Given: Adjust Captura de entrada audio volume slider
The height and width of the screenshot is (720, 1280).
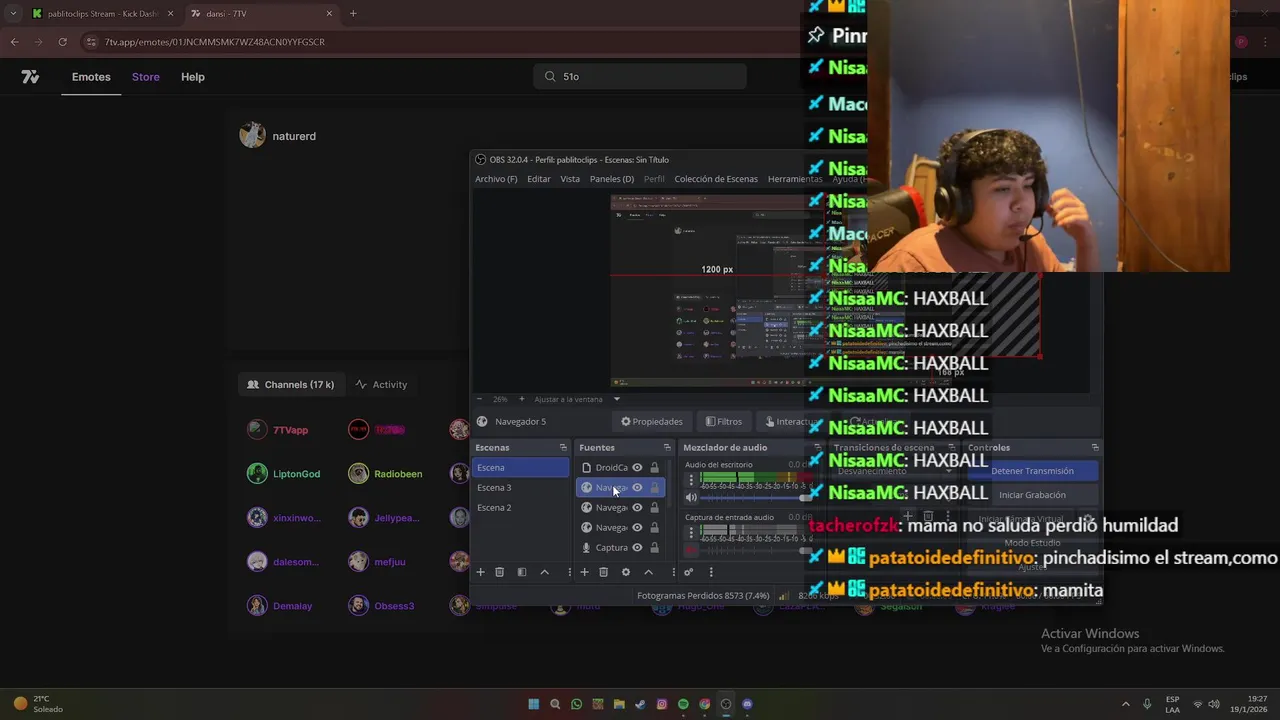Looking at the screenshot, I should click(755, 549).
